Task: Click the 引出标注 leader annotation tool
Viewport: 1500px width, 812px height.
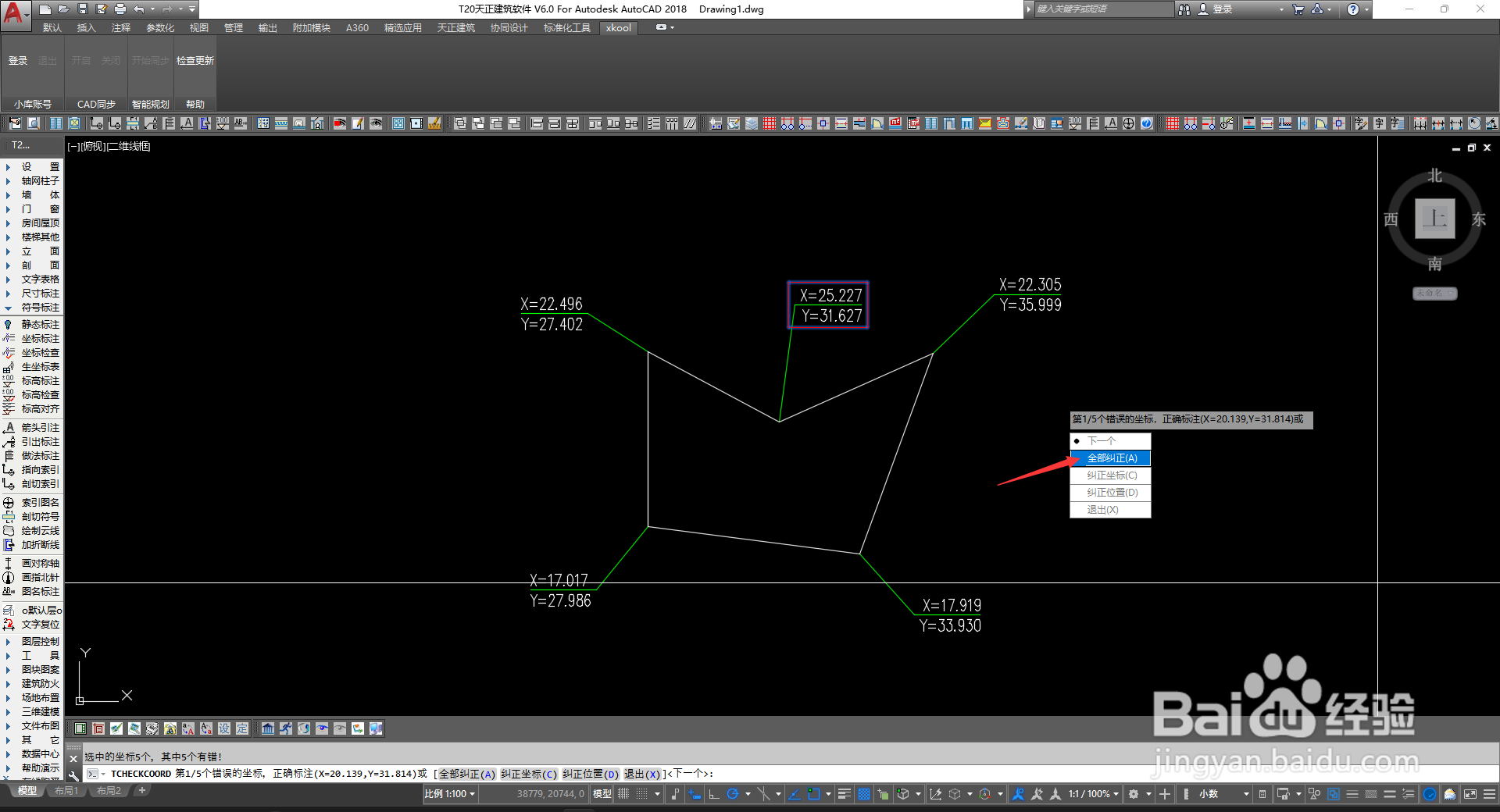Action: click(32, 442)
